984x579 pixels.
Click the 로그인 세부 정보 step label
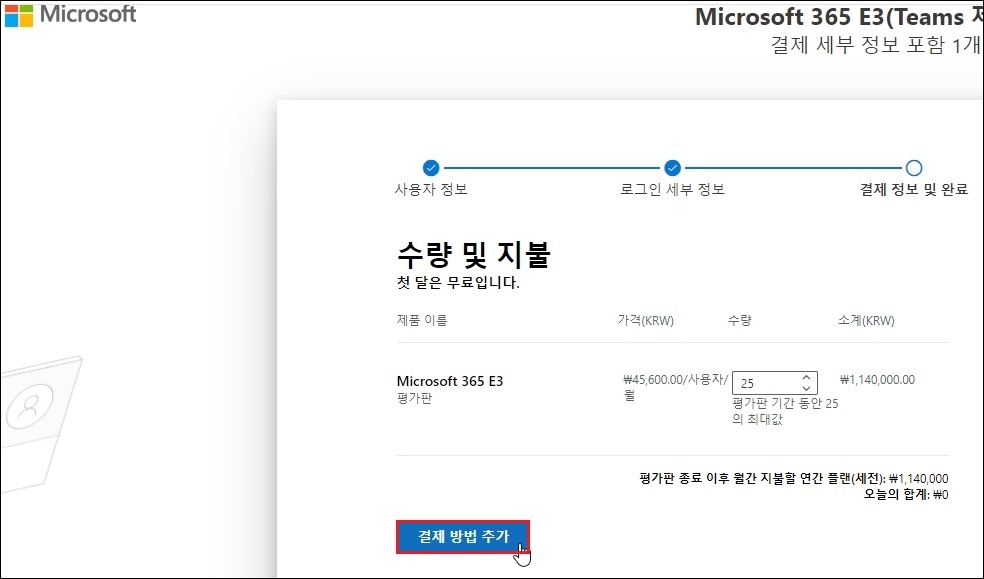(x=672, y=189)
